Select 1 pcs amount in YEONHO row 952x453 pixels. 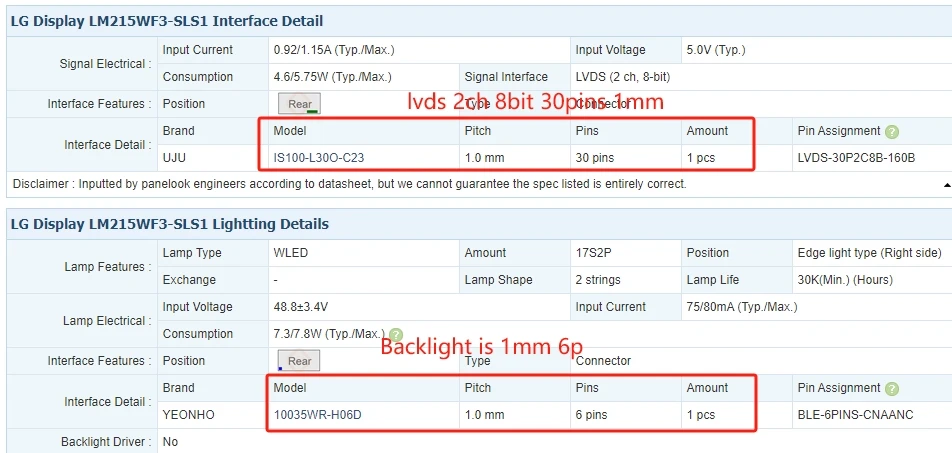[x=701, y=415]
